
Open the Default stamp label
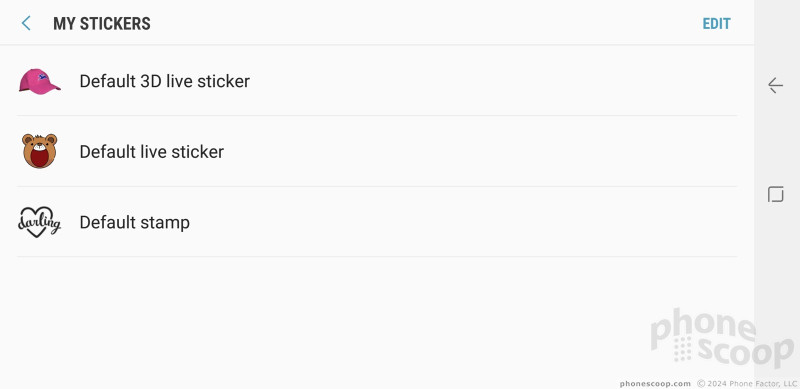pyautogui.click(x=135, y=223)
